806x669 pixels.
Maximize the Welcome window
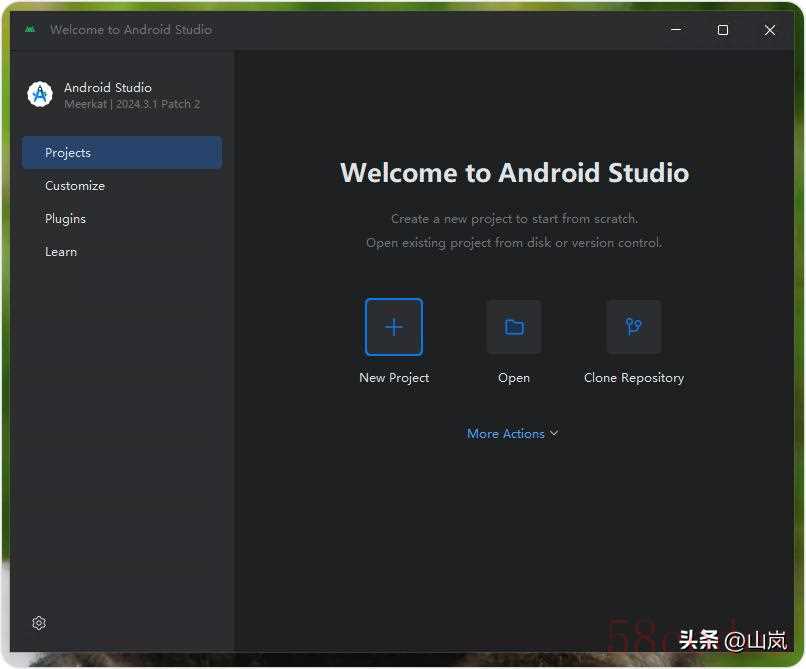coord(723,30)
